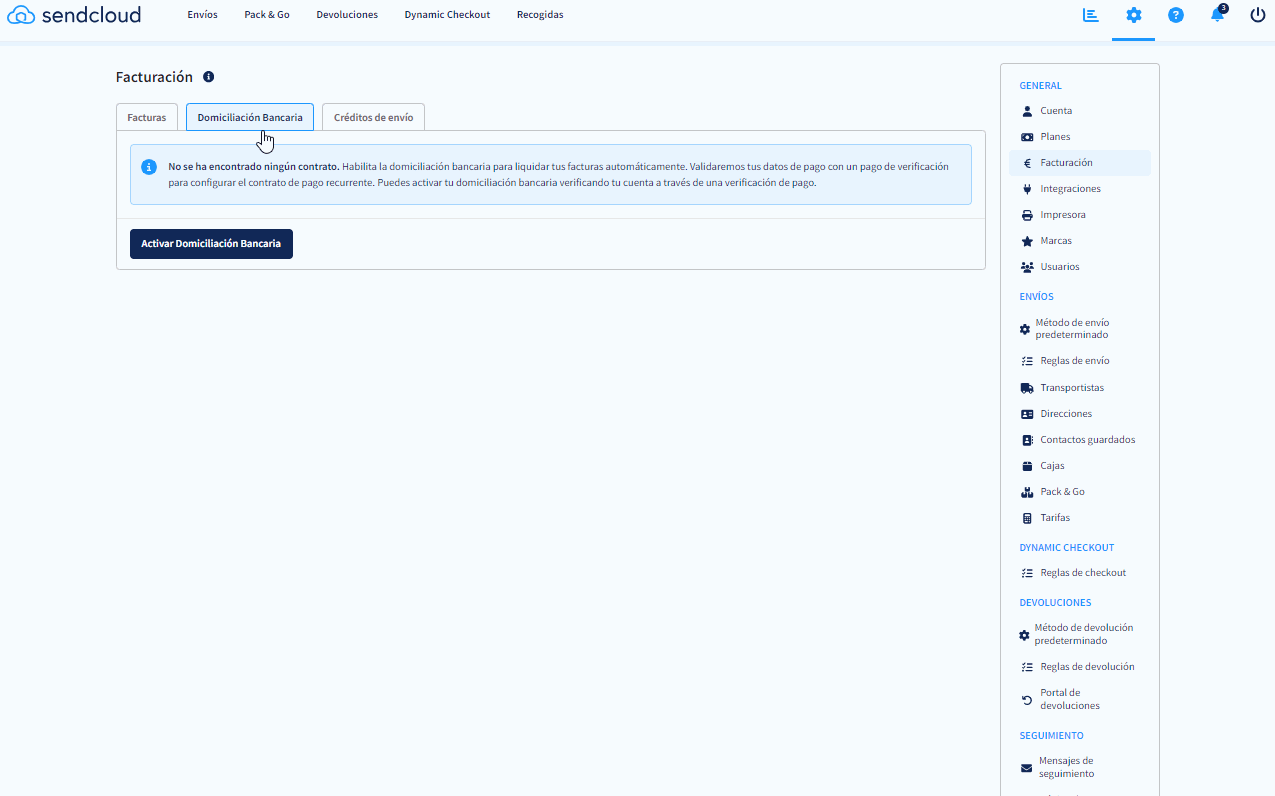This screenshot has height=796, width=1275.
Task: Open the analytics chart icon in header
Action: click(x=1091, y=15)
